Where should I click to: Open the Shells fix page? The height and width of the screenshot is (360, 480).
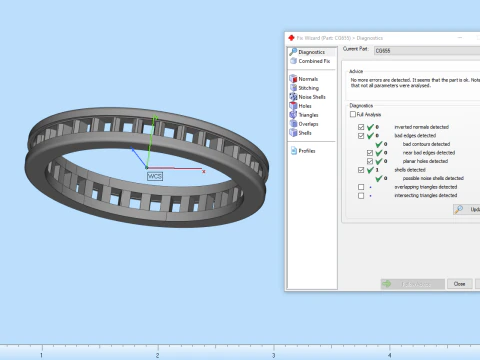point(300,133)
